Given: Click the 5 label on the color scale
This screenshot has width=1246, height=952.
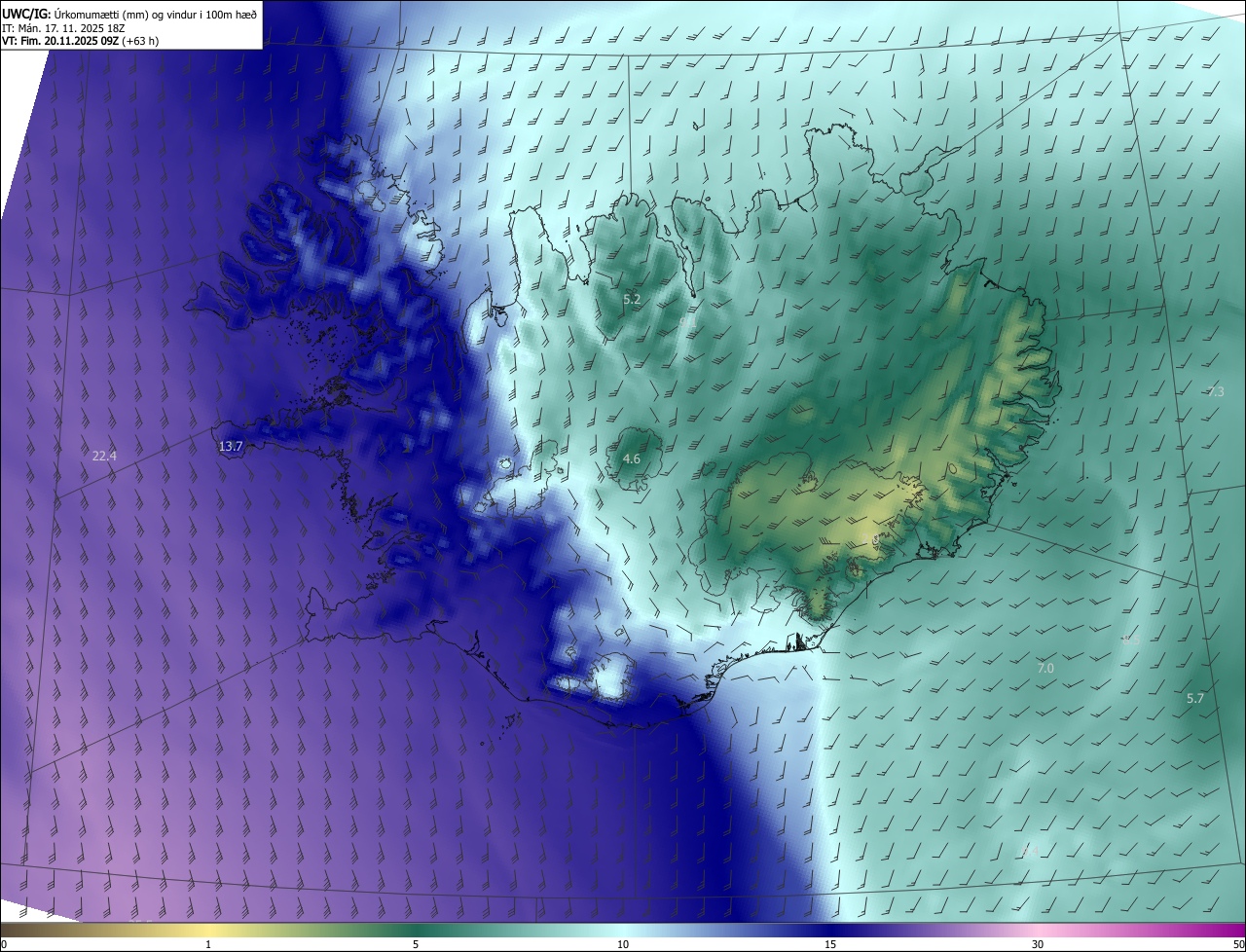Looking at the screenshot, I should click(x=416, y=944).
